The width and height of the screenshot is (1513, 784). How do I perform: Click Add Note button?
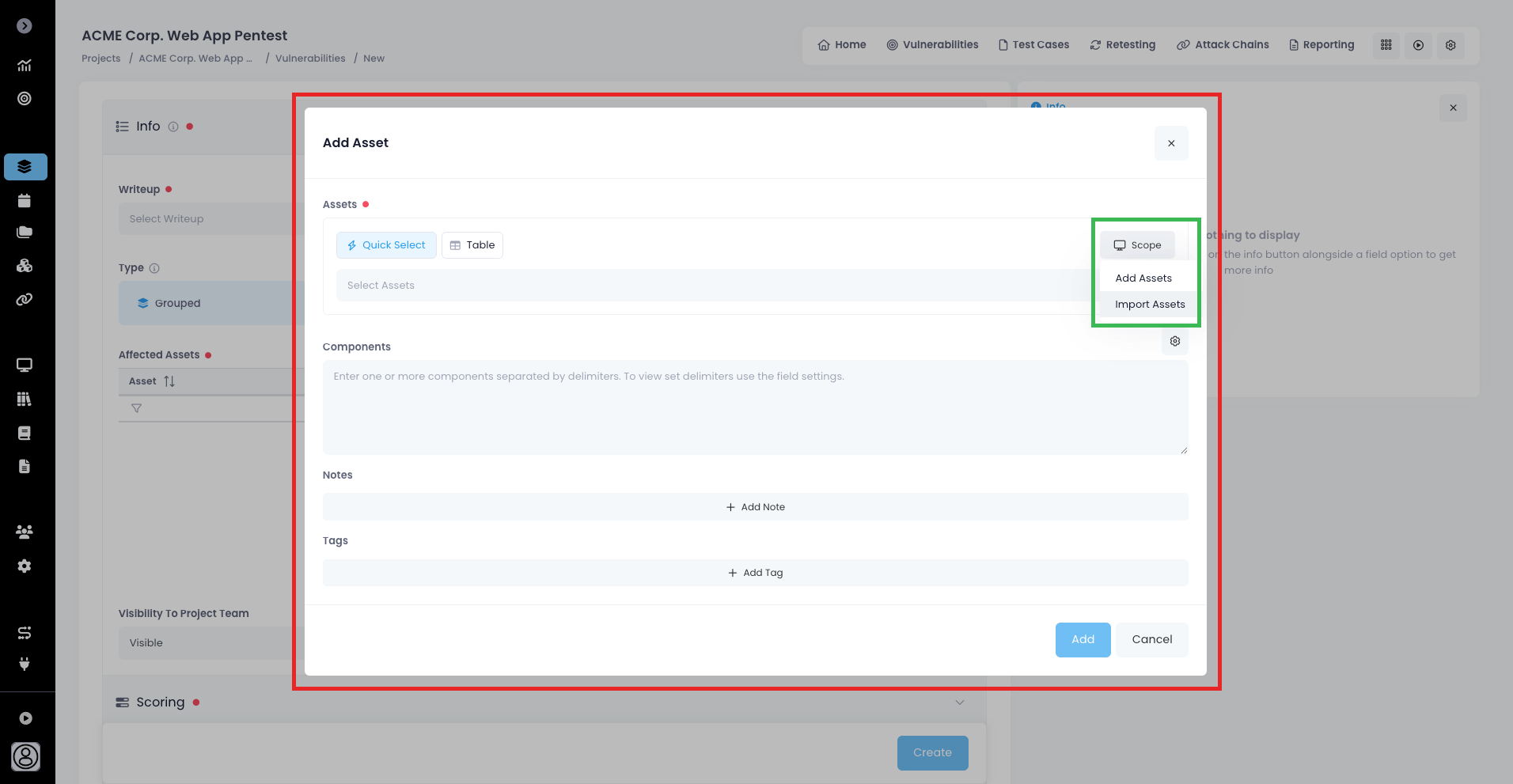pos(755,507)
